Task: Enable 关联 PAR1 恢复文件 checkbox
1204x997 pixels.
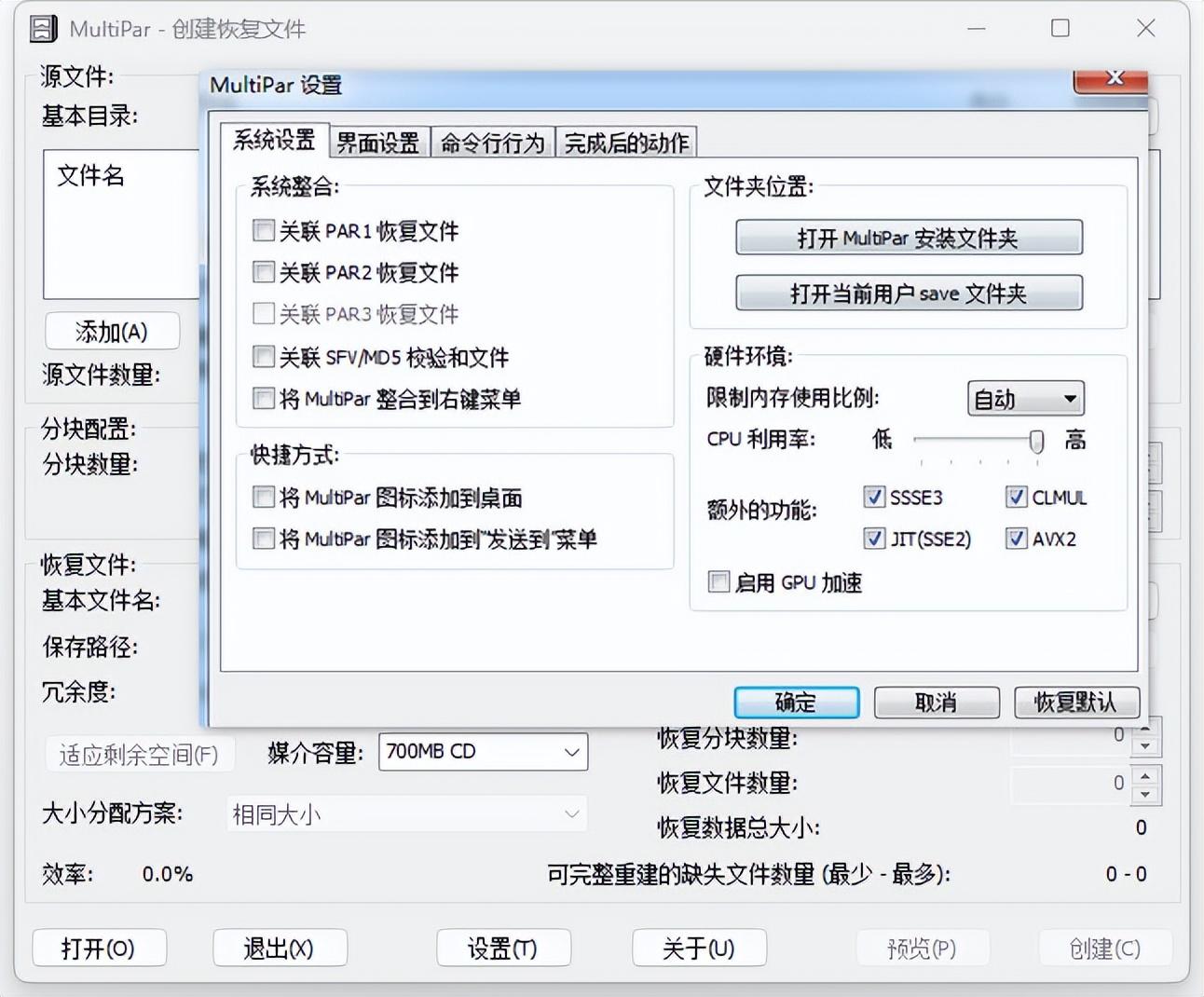Action: tap(264, 230)
